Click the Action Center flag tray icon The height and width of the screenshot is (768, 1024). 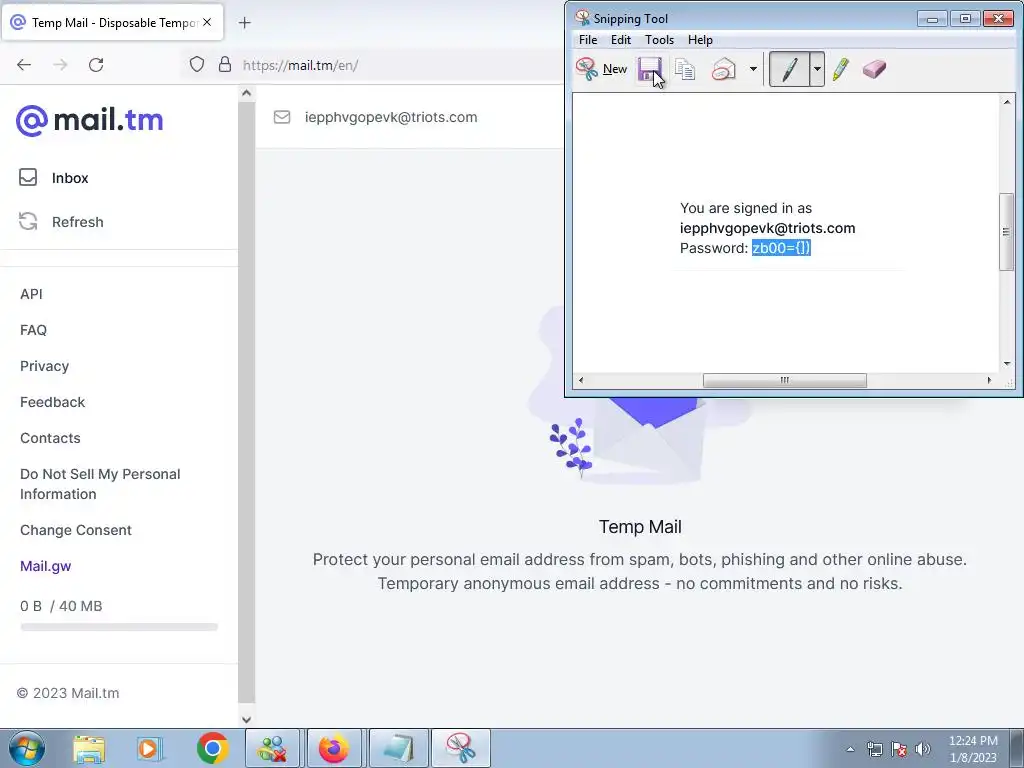pos(899,749)
